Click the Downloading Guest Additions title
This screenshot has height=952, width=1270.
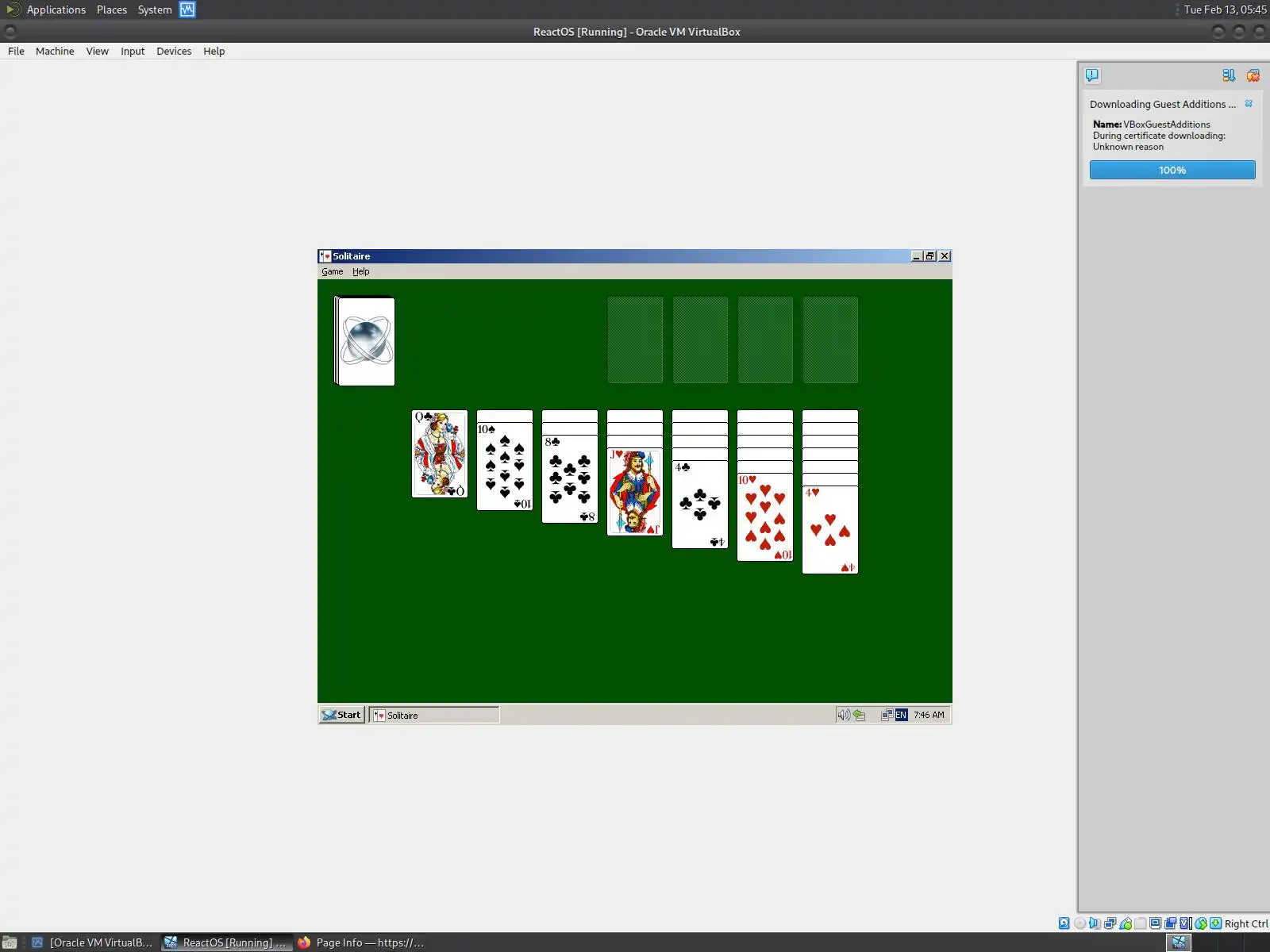coord(1163,104)
